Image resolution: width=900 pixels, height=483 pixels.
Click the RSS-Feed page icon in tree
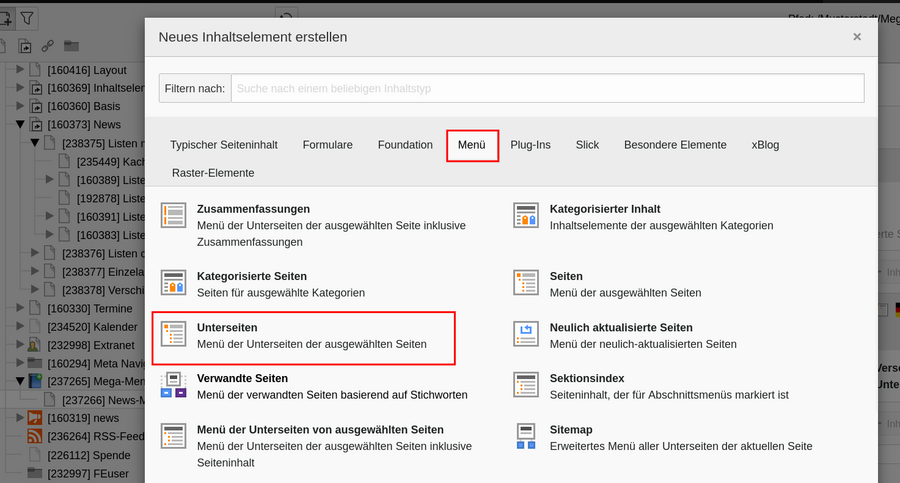coord(35,436)
